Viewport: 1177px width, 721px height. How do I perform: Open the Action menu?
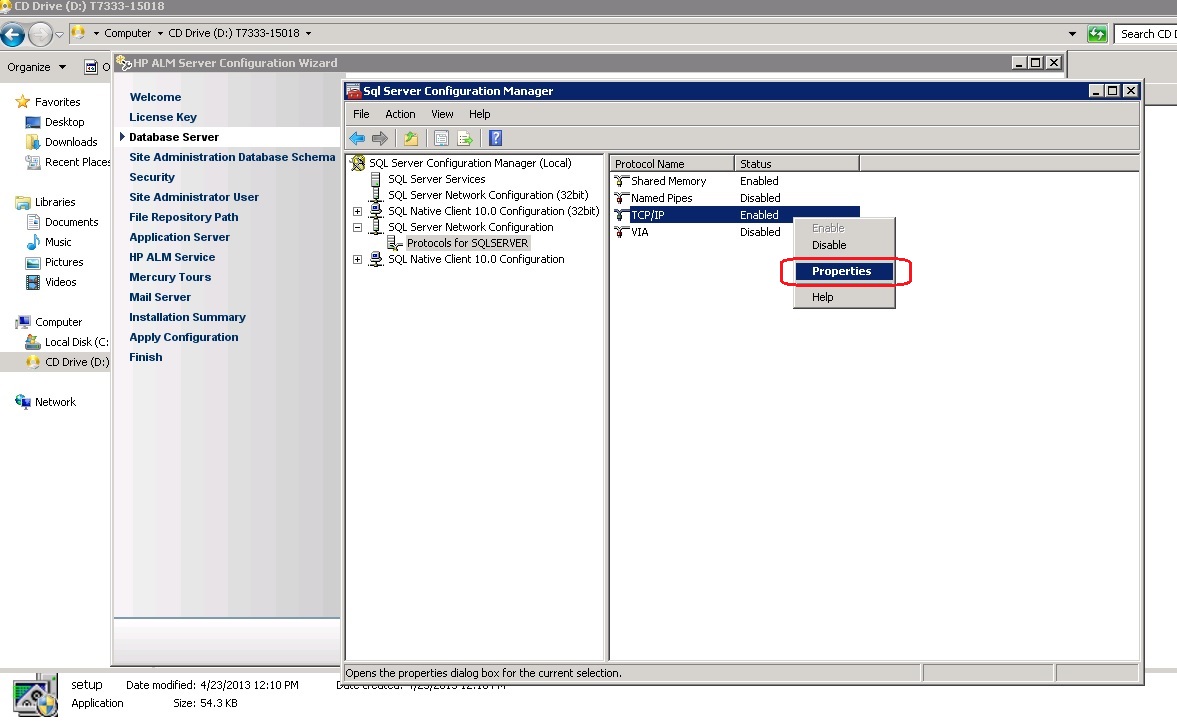point(400,114)
